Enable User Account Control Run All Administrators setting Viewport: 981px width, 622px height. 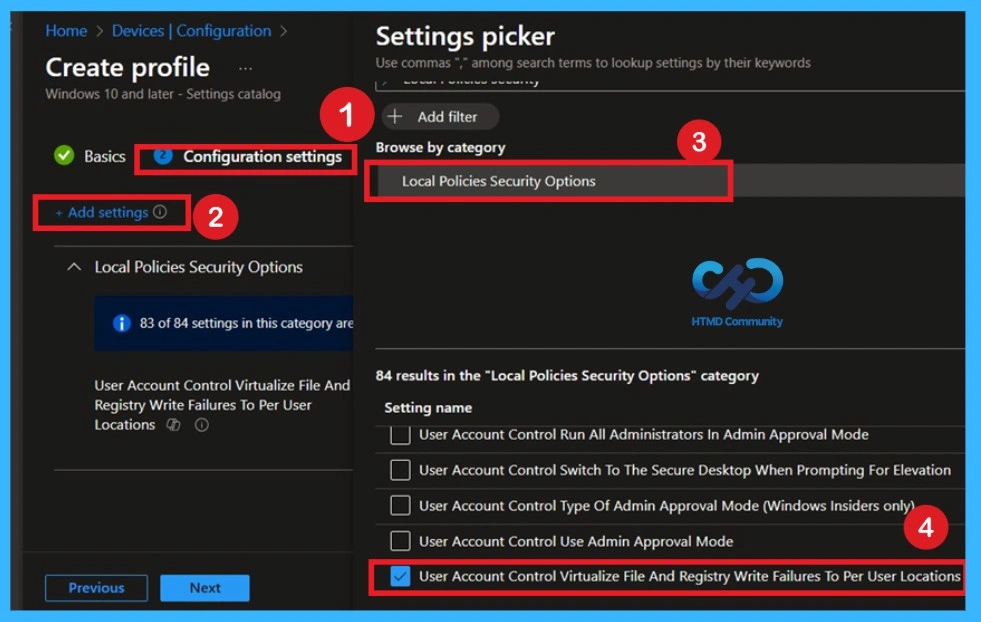pos(400,434)
